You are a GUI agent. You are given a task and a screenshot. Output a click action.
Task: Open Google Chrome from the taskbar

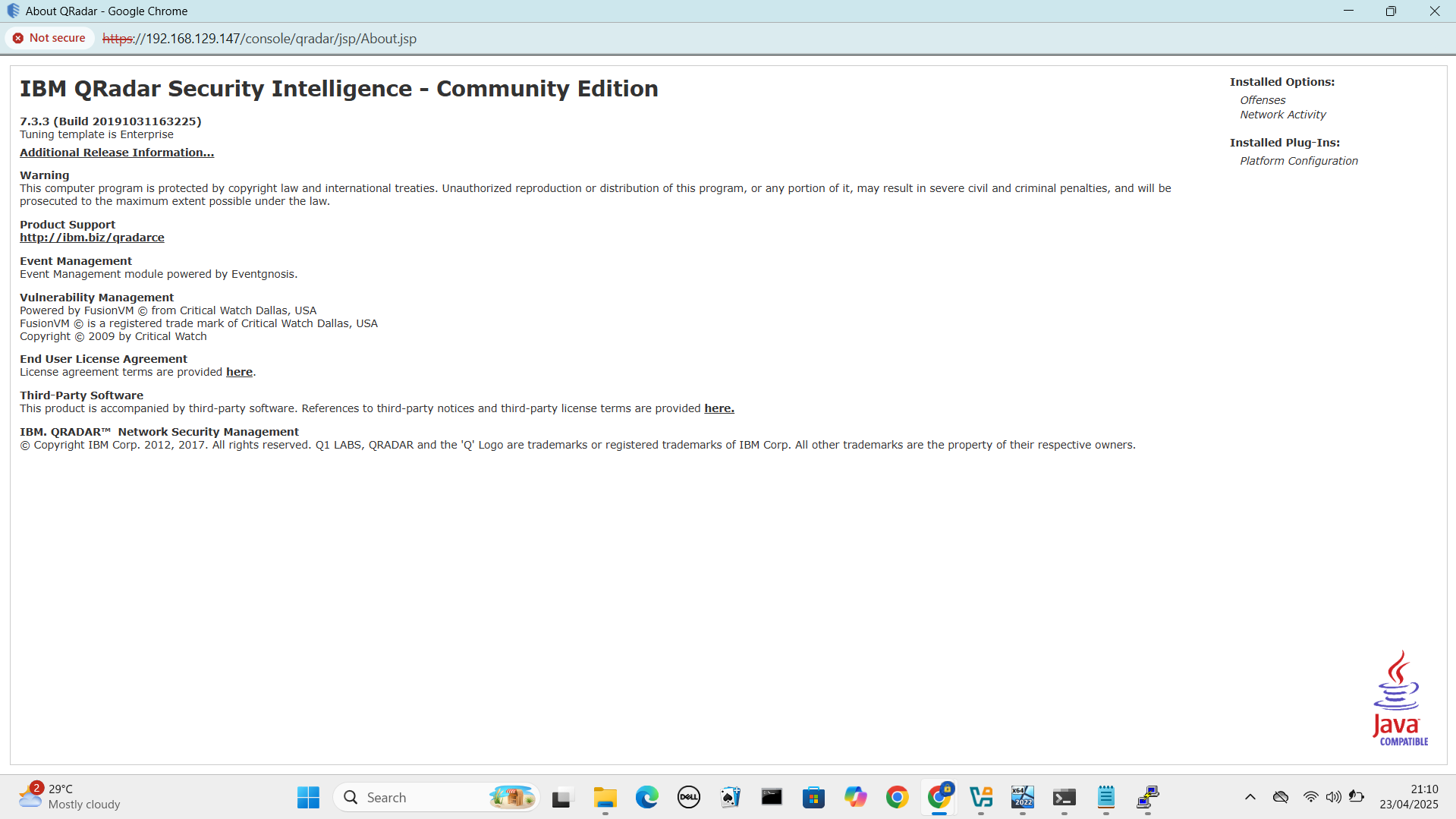click(x=897, y=797)
